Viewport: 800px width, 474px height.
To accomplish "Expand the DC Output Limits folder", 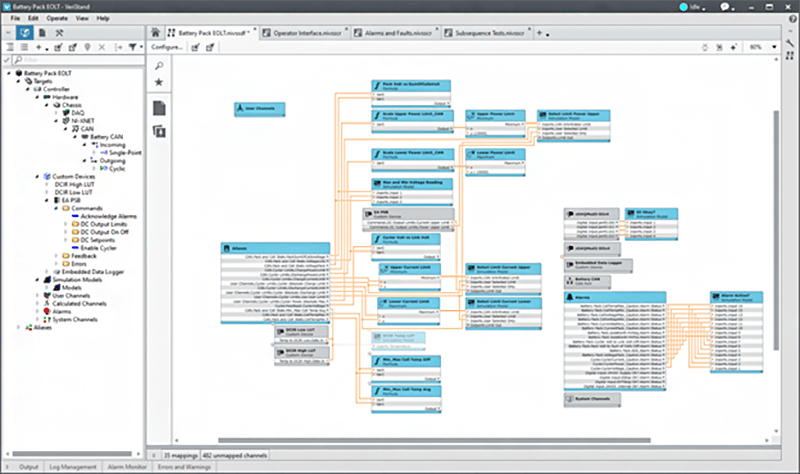I will point(66,224).
